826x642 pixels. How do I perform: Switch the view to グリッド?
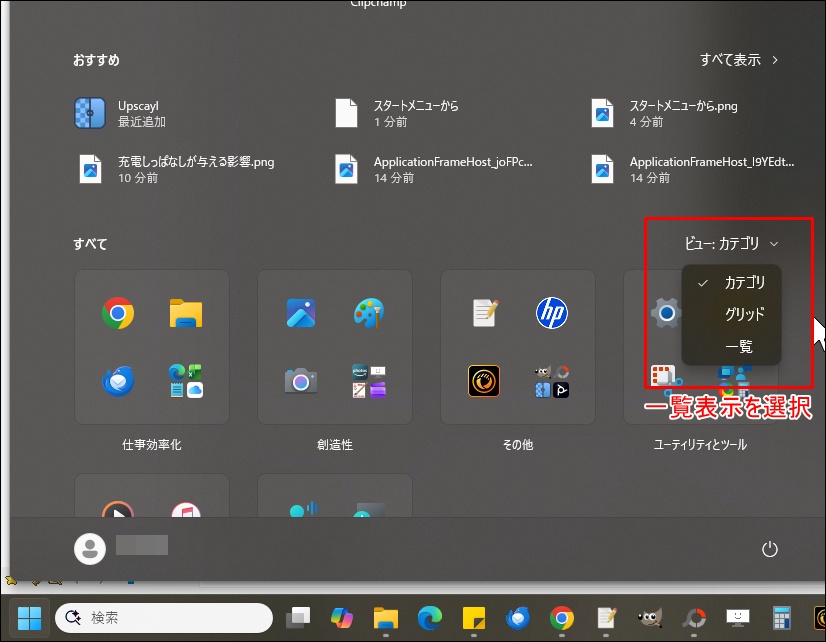coord(744,314)
